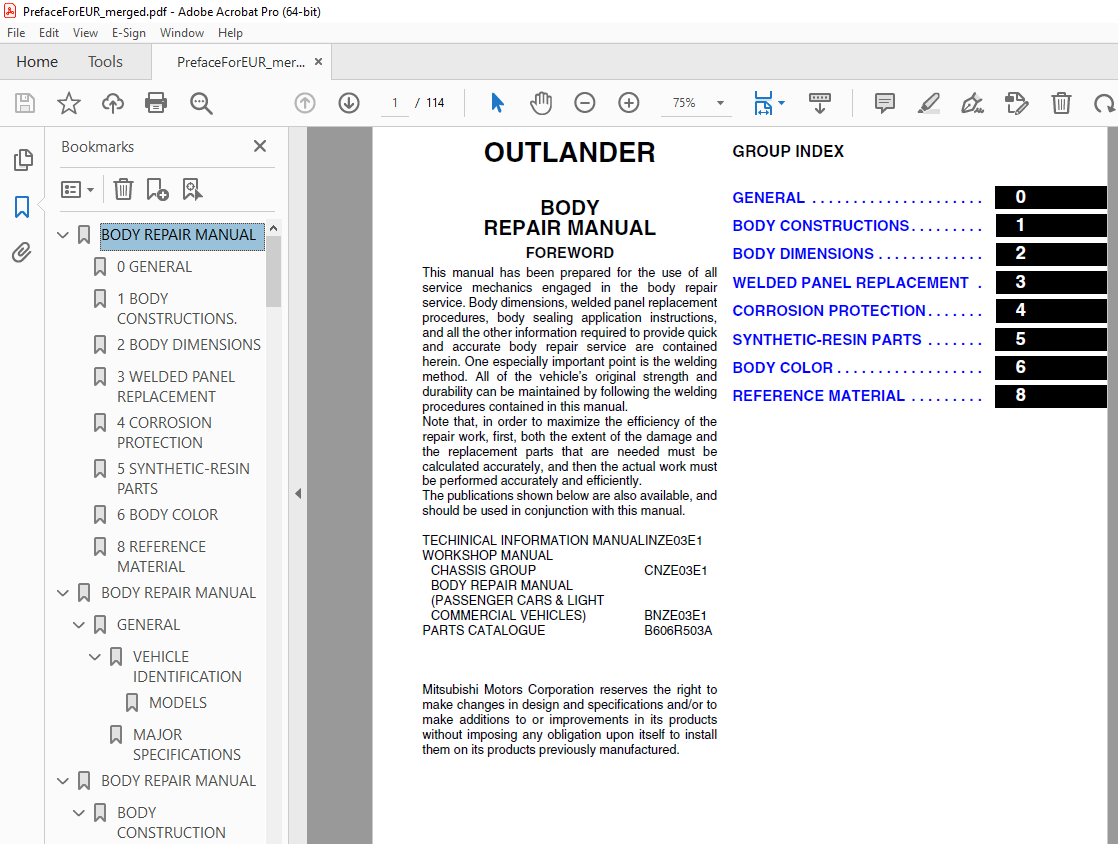Open the zoom level dropdown showing 75%
1118x844 pixels.
[696, 103]
